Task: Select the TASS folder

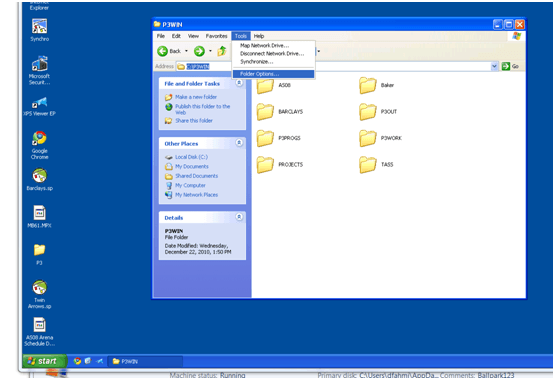Action: pyautogui.click(x=376, y=165)
